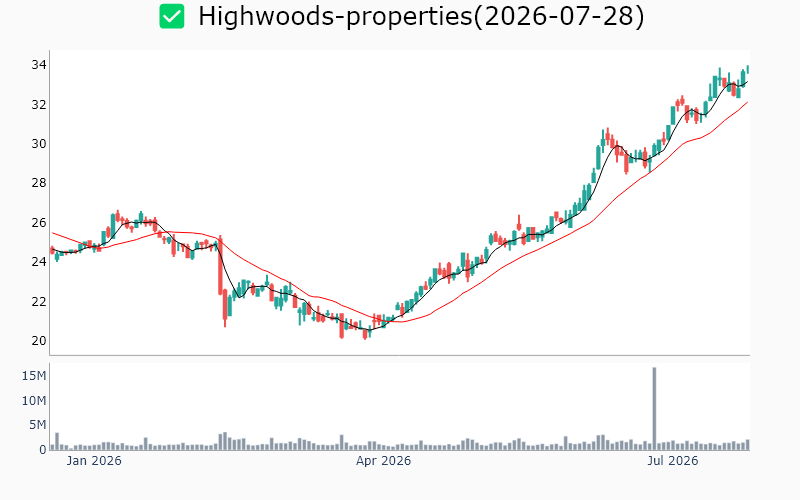Click the 0 volume axis label

(x=43, y=449)
